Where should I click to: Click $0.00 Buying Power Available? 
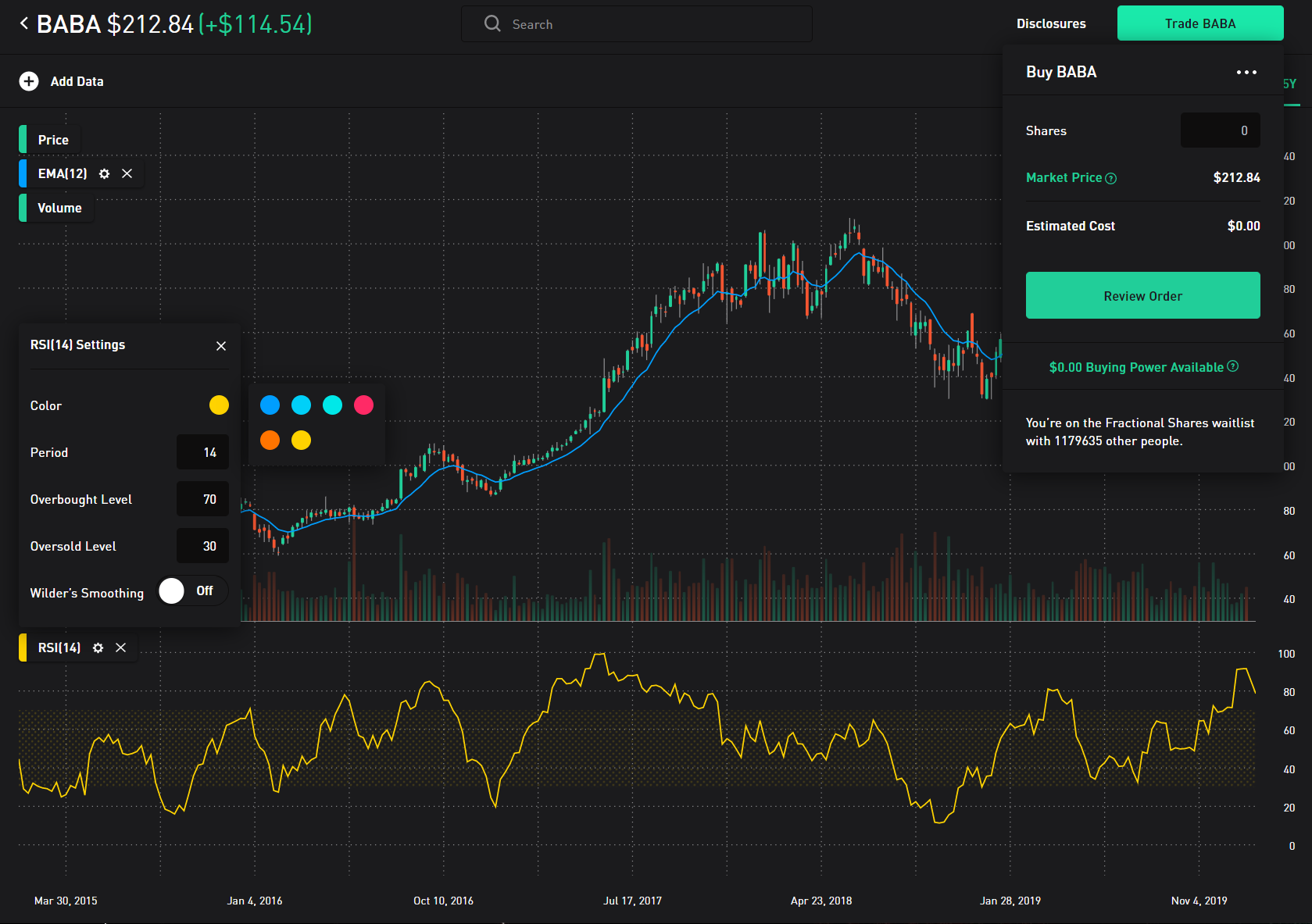[1136, 367]
